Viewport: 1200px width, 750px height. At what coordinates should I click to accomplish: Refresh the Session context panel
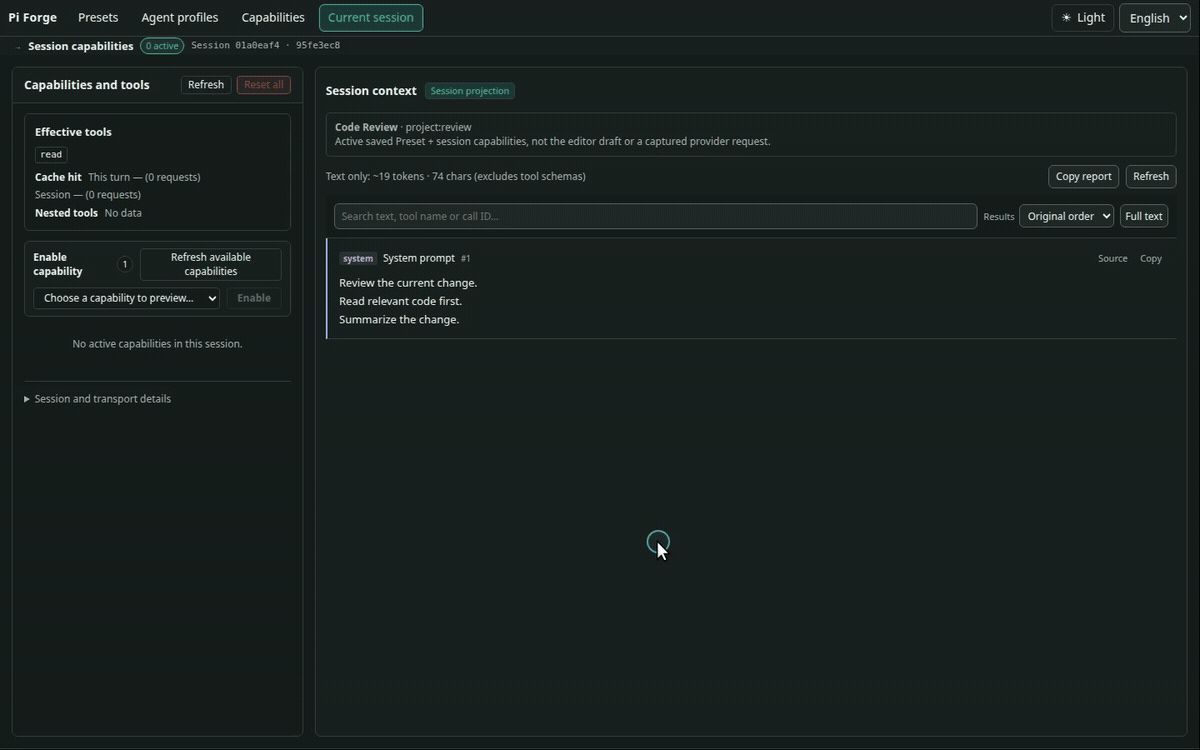(1151, 176)
